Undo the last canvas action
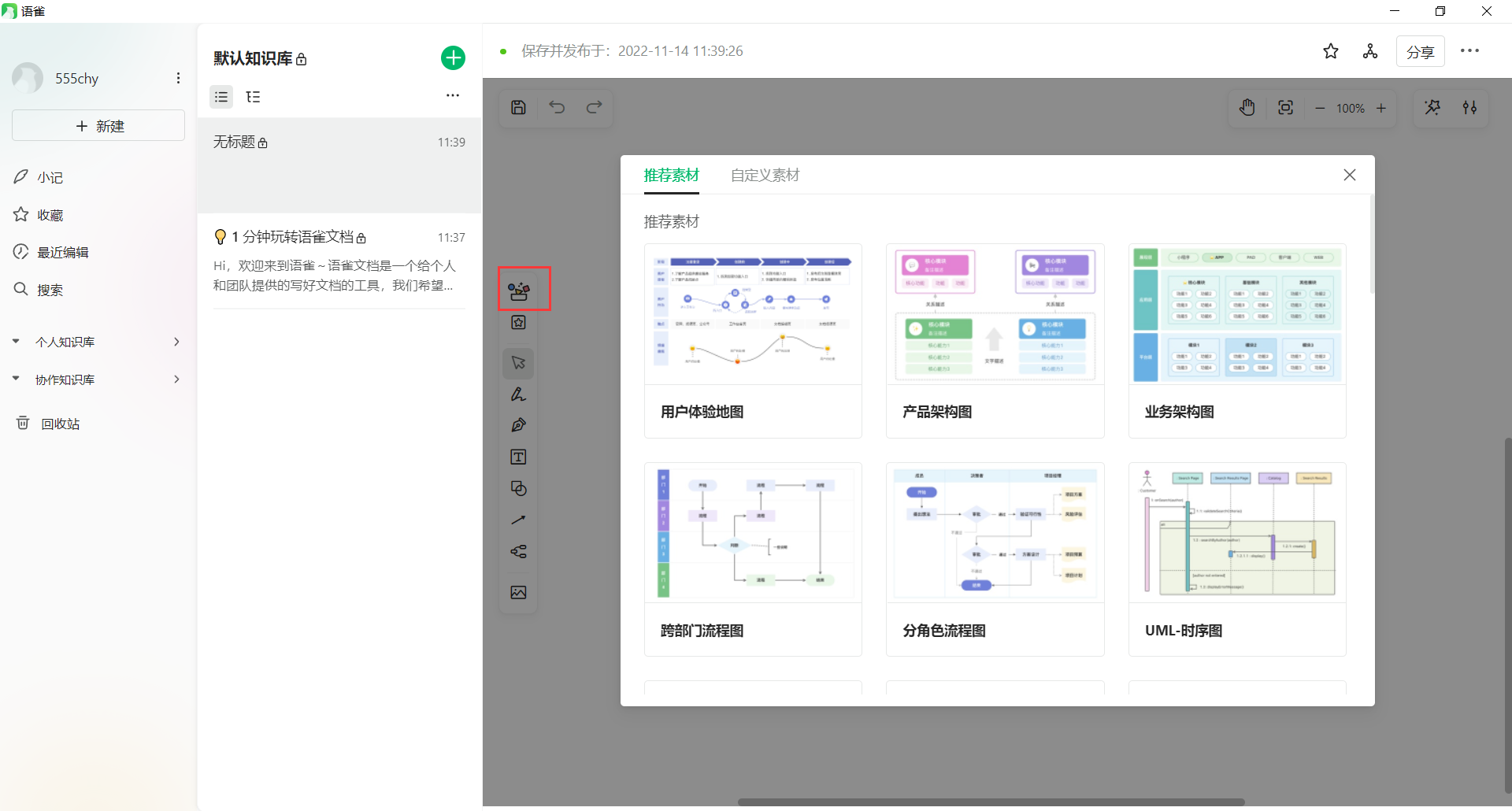This screenshot has width=1512, height=811. pos(557,107)
